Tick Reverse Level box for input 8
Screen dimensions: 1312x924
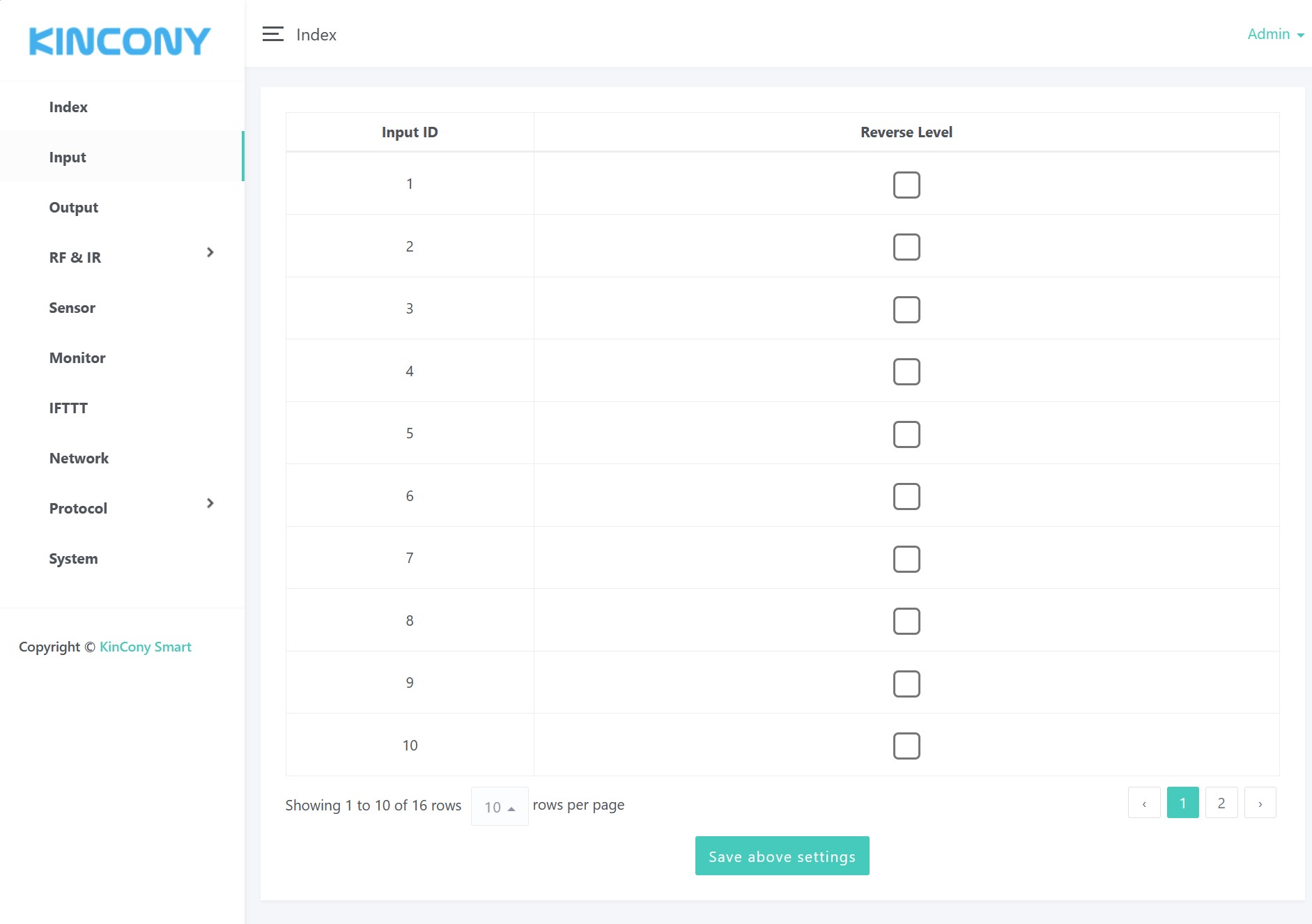[x=906, y=621]
